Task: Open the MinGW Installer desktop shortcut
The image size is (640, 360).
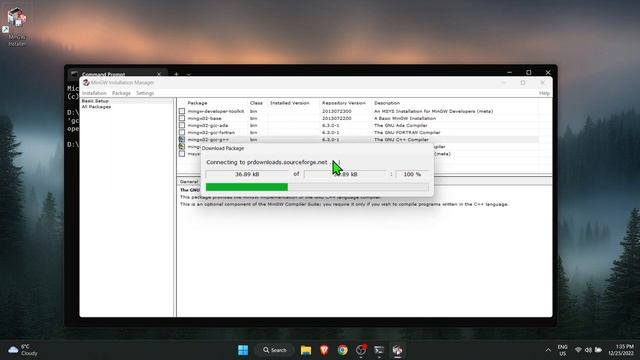Action: 17,27
